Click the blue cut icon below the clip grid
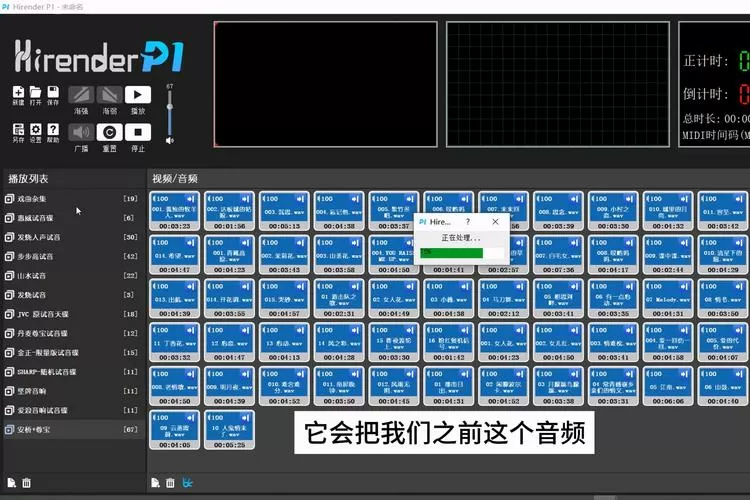 point(187,483)
